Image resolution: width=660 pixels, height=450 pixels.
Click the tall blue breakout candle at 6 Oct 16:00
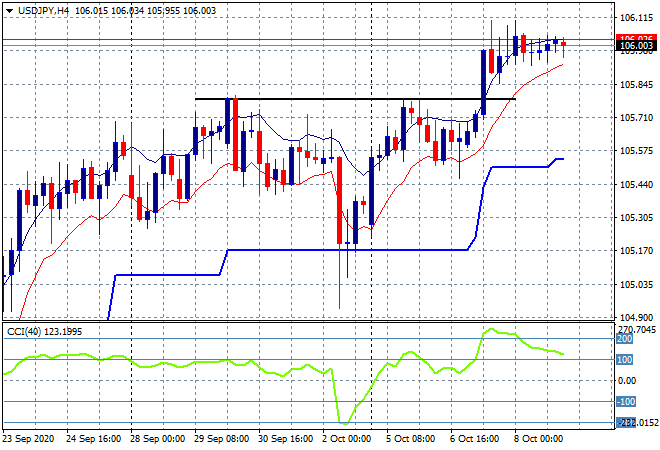(484, 82)
